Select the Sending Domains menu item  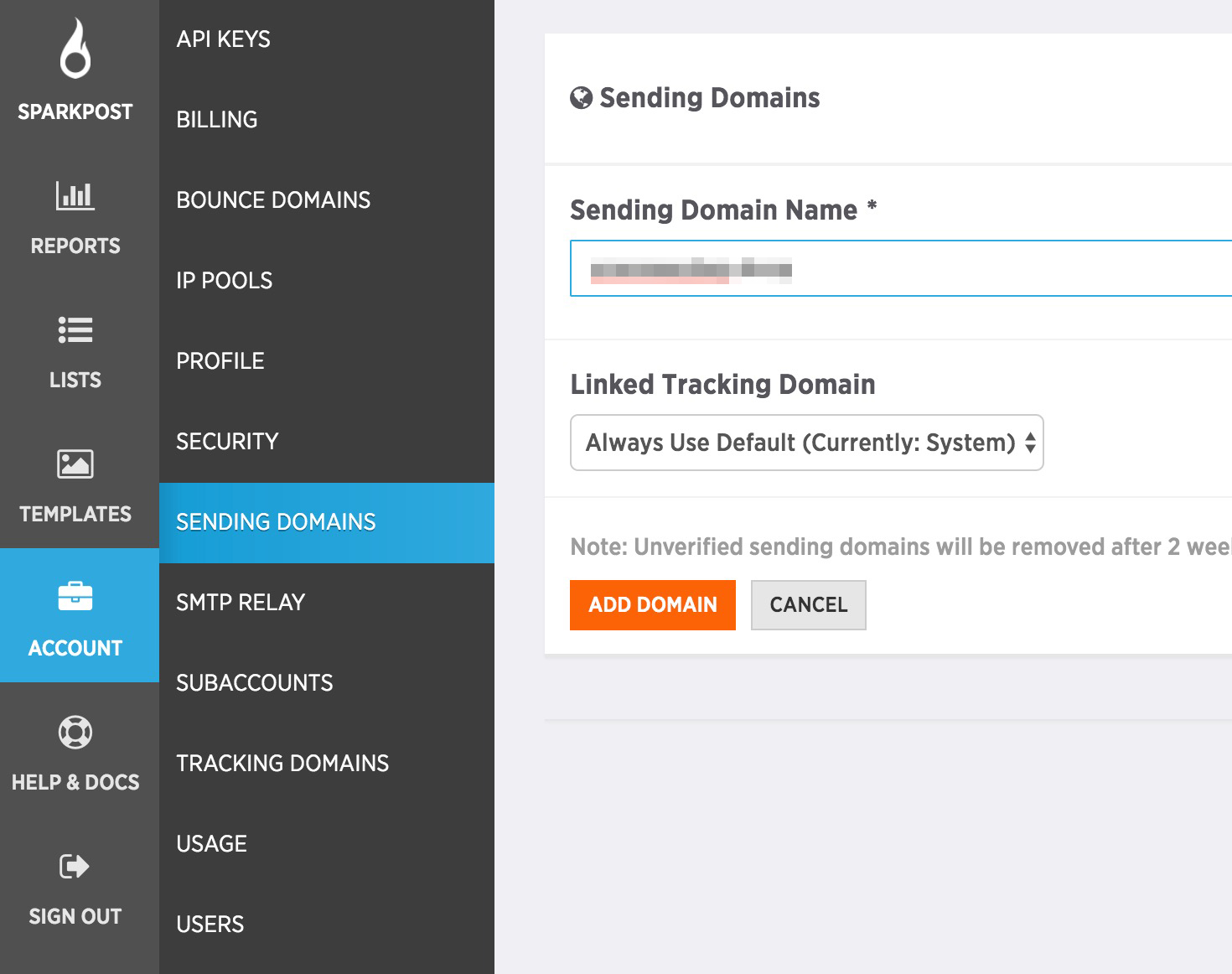327,522
